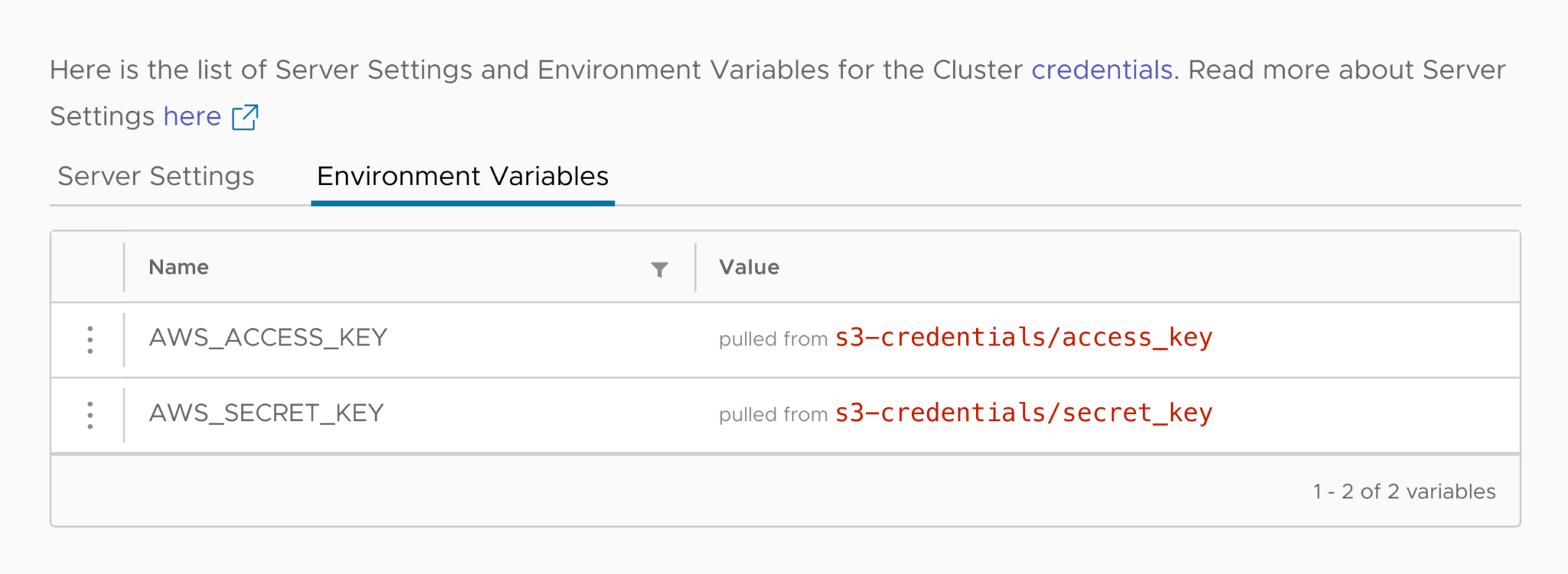
Task: Open the three-dot actions for the secret key row
Action: 90,415
